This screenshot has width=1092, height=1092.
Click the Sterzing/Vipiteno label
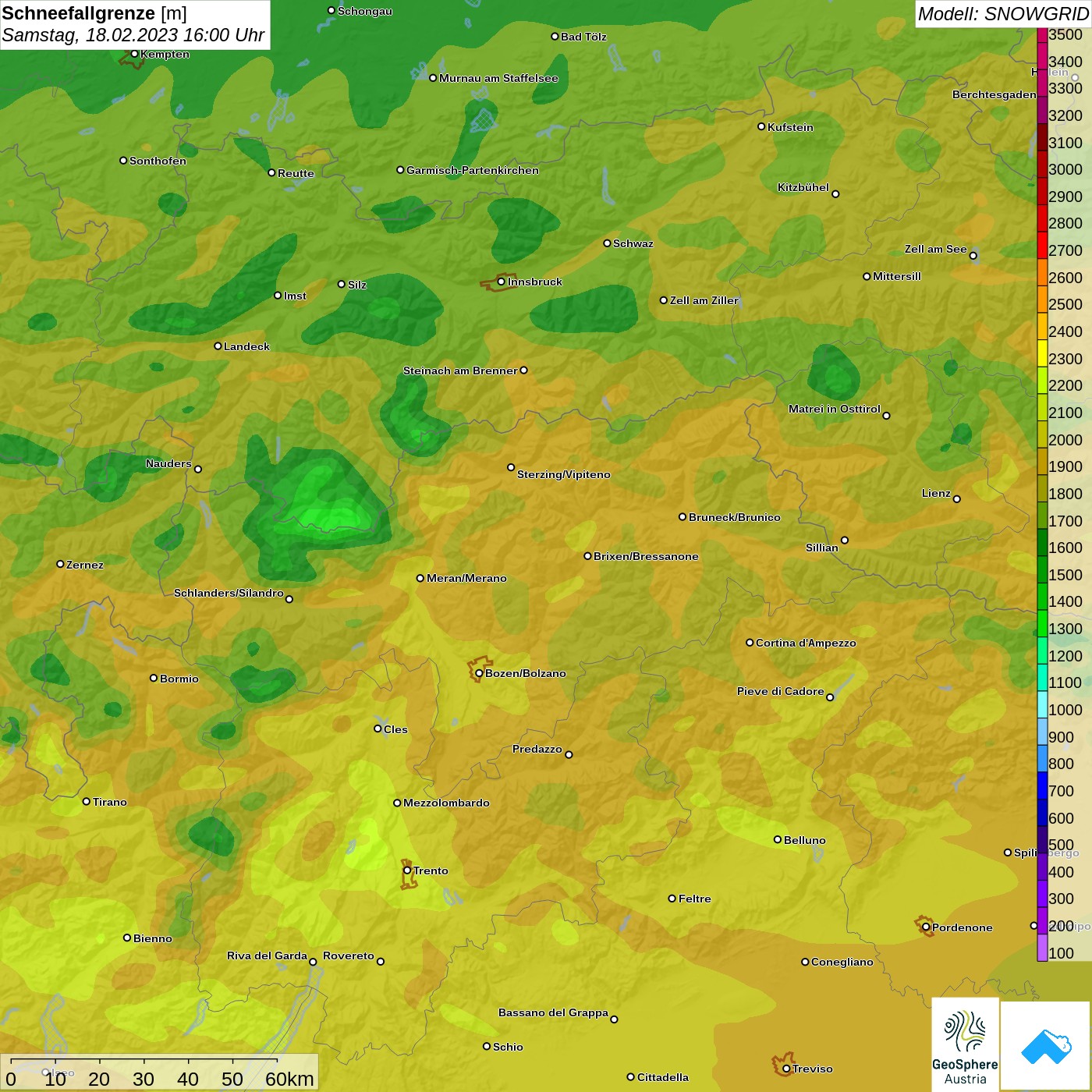pos(564,474)
